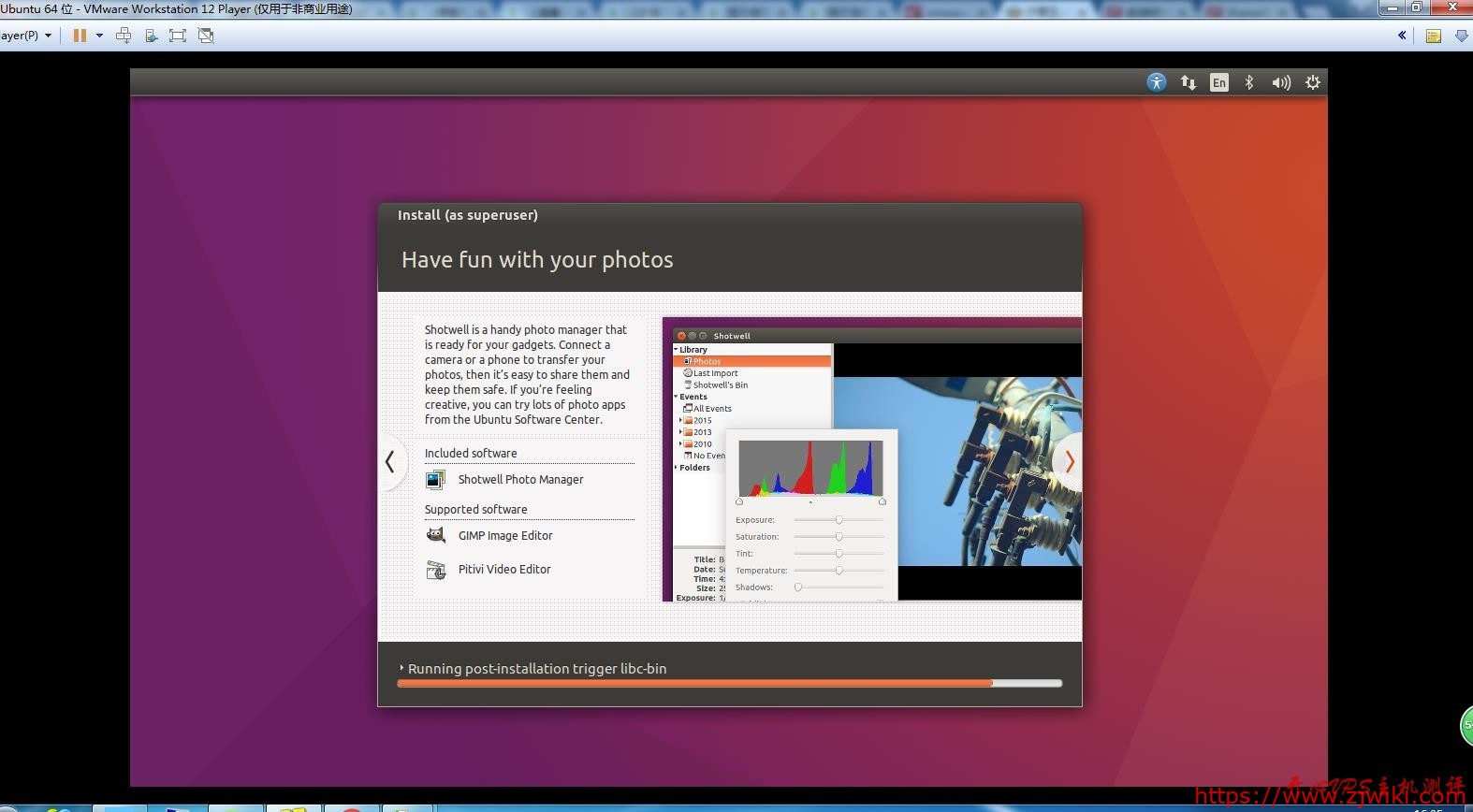
Task: Open the En keyboard layout indicator
Action: (1218, 82)
